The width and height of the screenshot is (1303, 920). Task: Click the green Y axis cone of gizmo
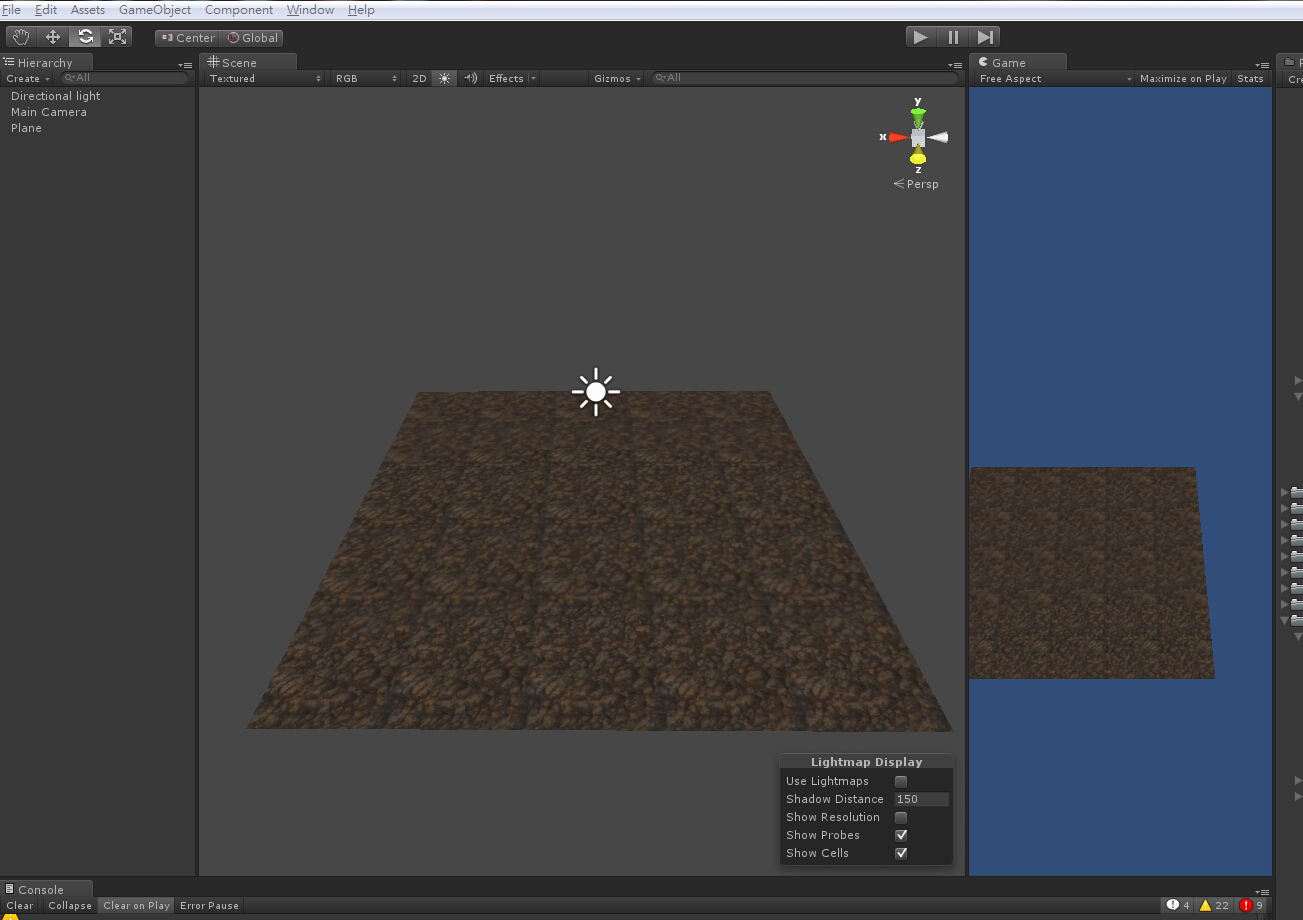(x=918, y=116)
